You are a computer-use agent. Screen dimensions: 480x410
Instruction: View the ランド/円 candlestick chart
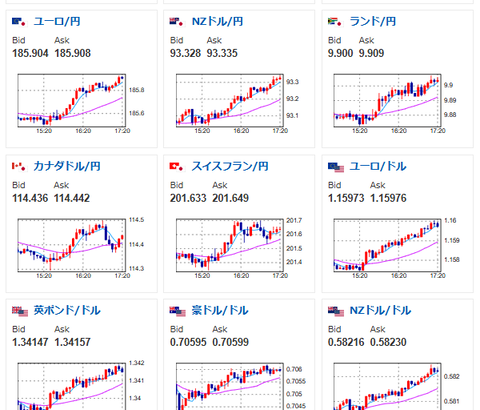coord(395,104)
